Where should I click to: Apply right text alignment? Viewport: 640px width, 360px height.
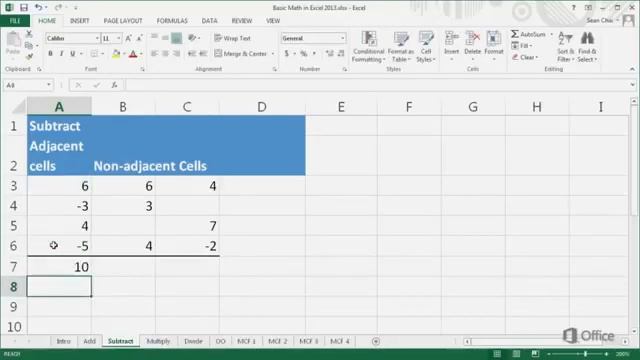click(176, 53)
